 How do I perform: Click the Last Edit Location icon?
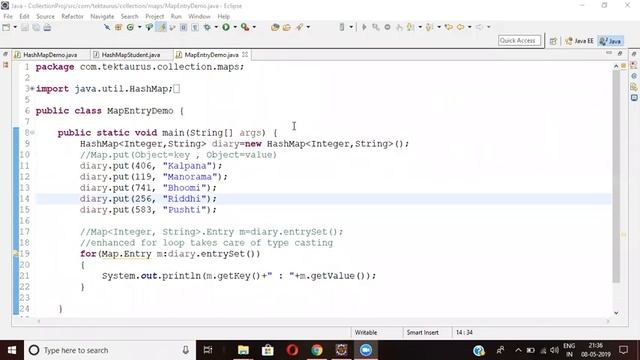[449, 27]
